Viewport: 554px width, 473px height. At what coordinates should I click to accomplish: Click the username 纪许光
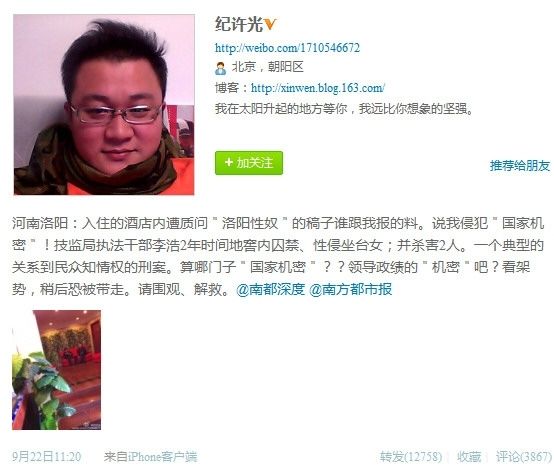[239, 24]
